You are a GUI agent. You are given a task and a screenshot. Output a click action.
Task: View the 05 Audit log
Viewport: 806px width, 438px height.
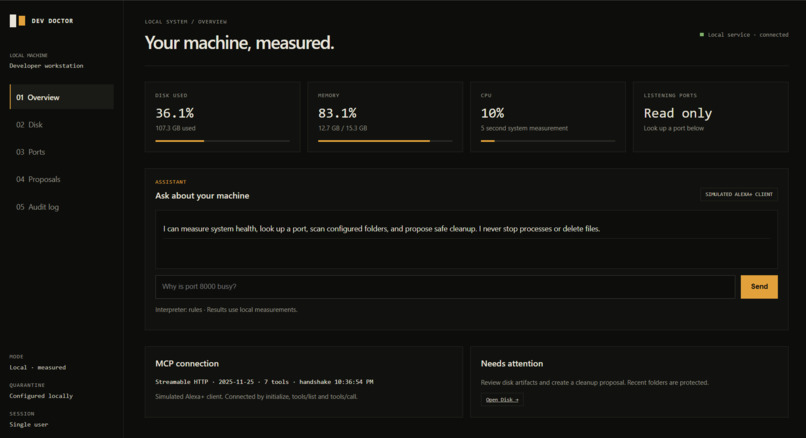coord(62,207)
